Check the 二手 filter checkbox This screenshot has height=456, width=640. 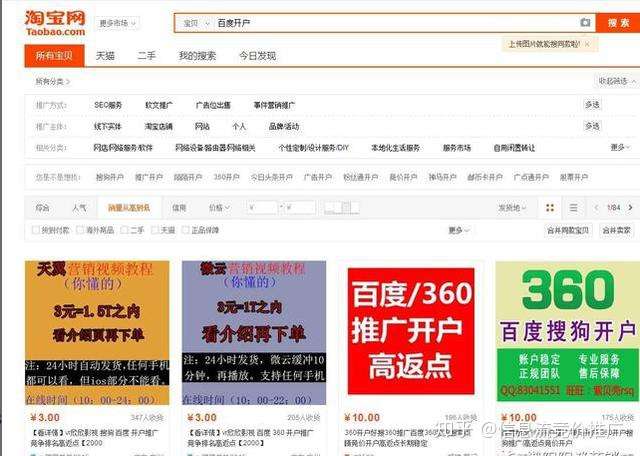pos(124,230)
